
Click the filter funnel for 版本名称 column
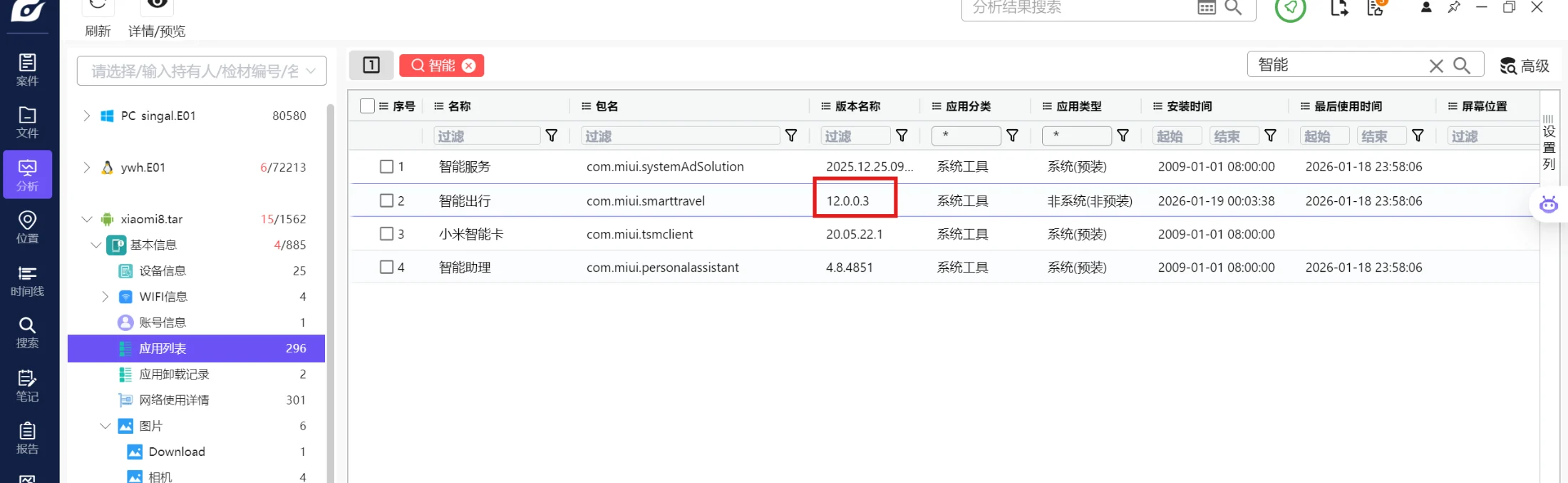[x=902, y=136]
